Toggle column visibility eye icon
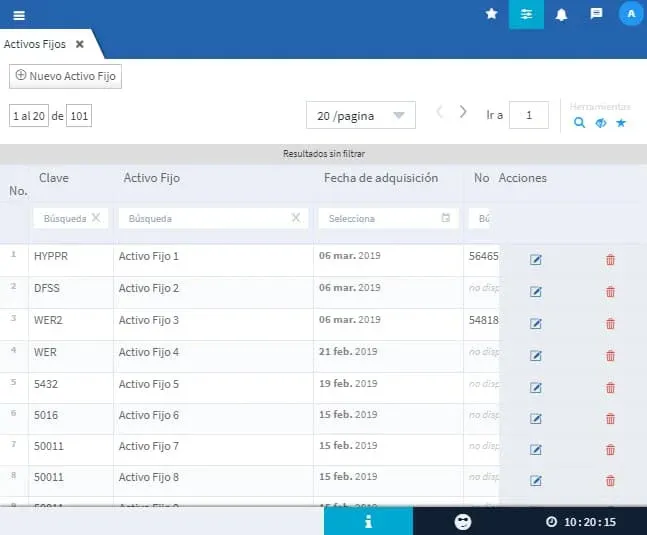647x535 pixels. pyautogui.click(x=600, y=123)
